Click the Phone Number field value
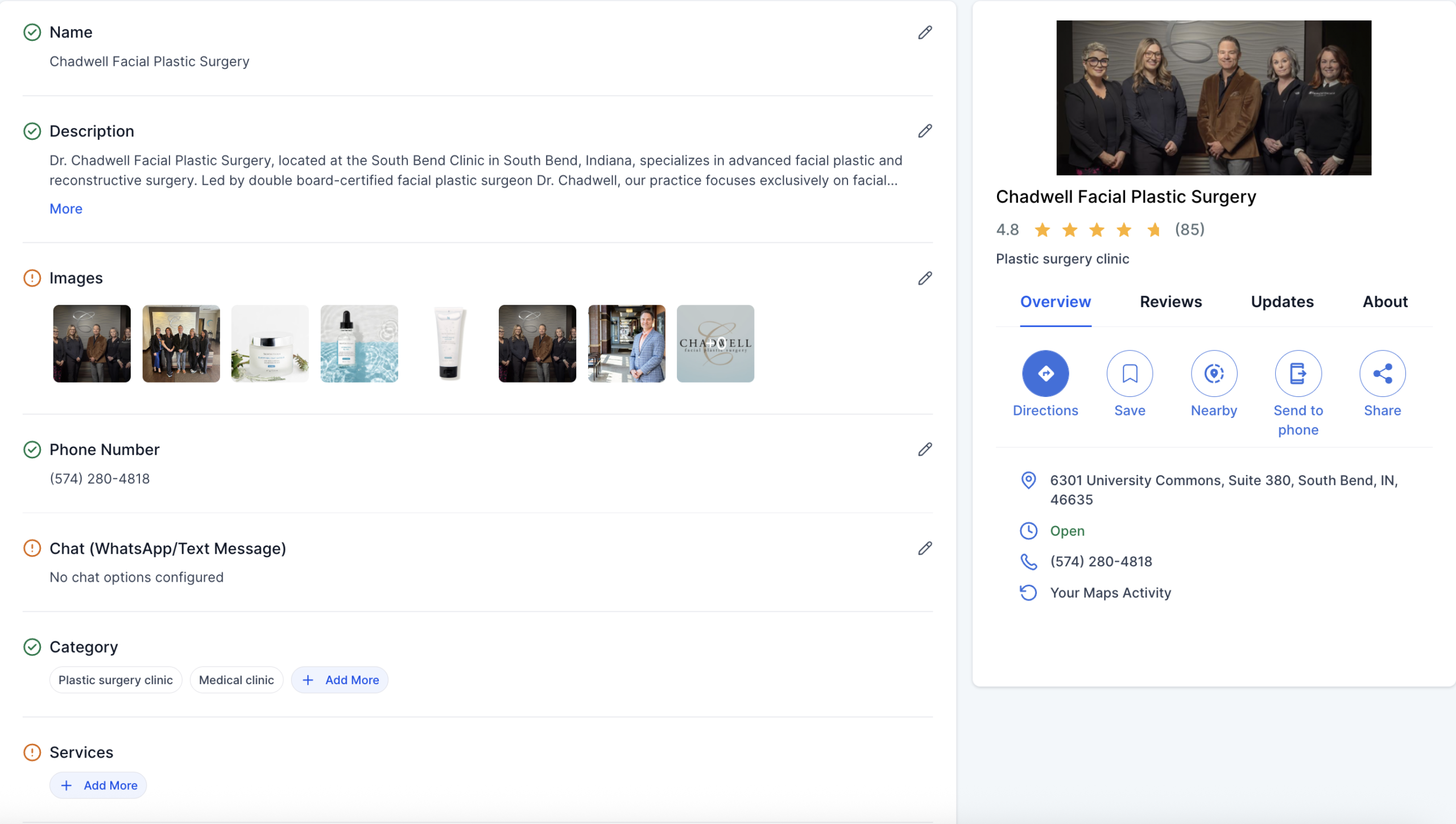This screenshot has width=1456, height=824. pyautogui.click(x=100, y=479)
